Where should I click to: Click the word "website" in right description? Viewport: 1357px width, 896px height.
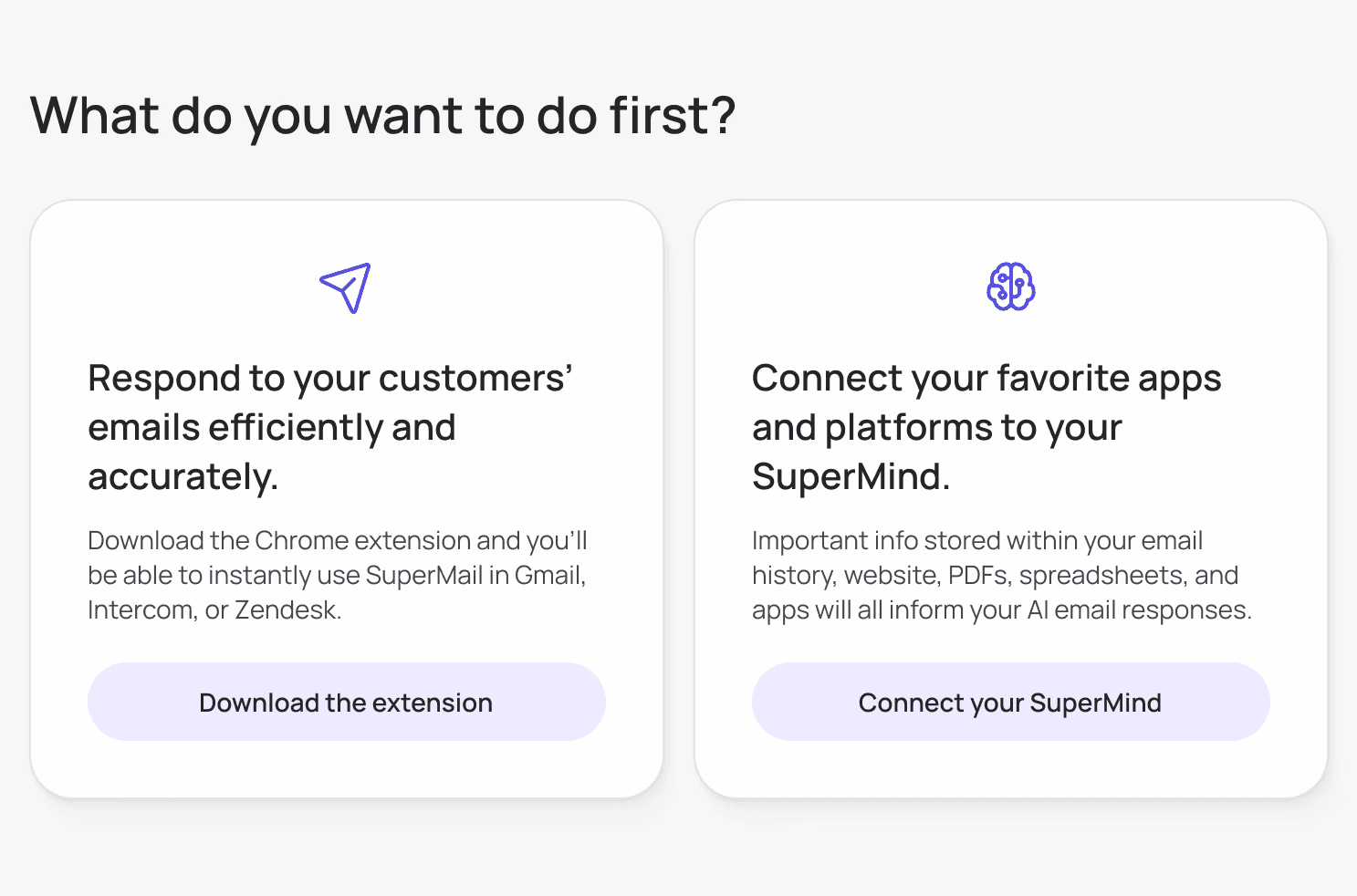[890, 575]
